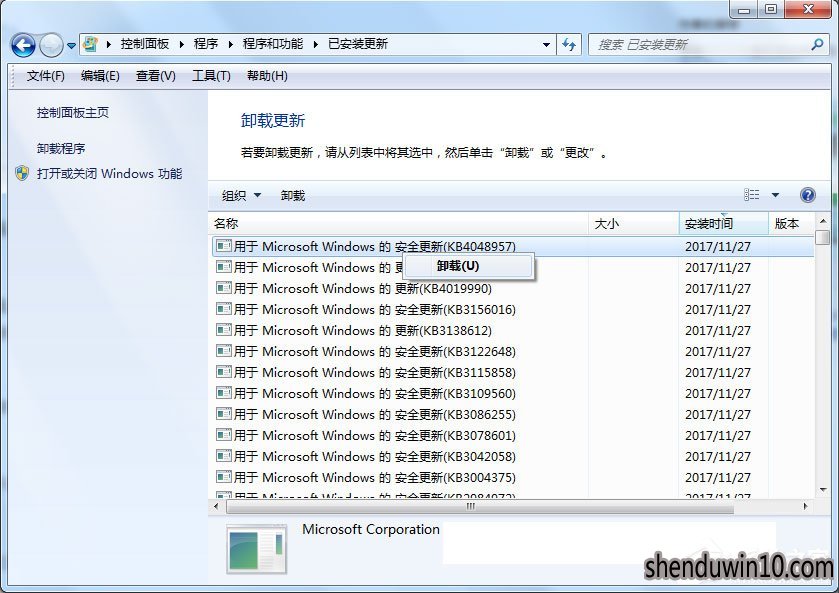Click the Back navigation arrow button
The width and height of the screenshot is (839, 593).
pyautogui.click(x=23, y=45)
